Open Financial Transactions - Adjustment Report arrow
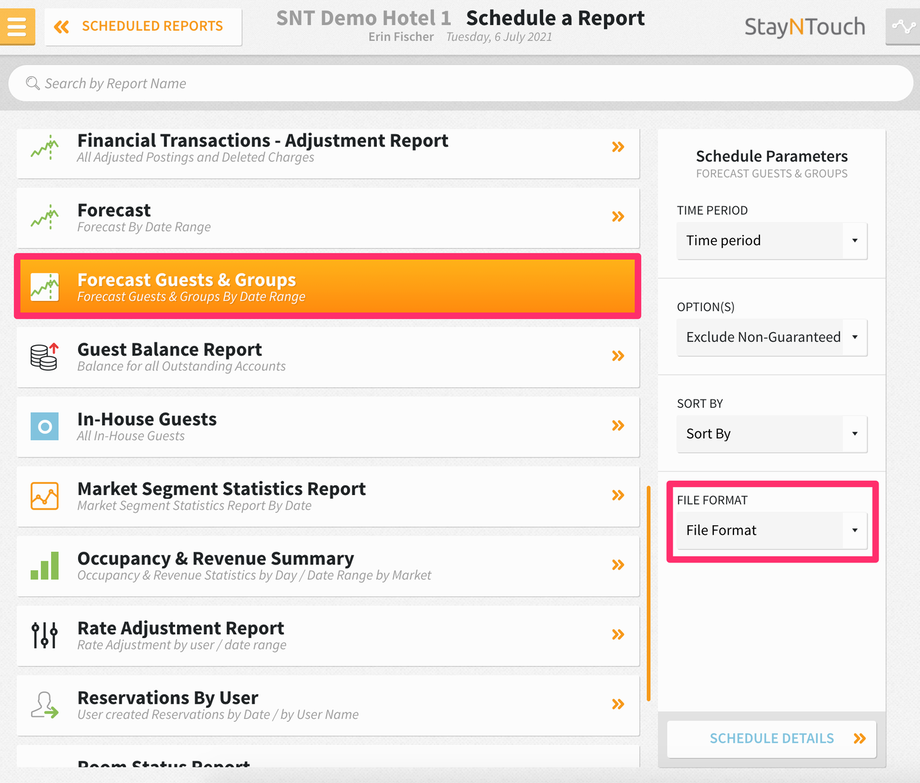Viewport: 920px width, 783px height. coord(618,147)
